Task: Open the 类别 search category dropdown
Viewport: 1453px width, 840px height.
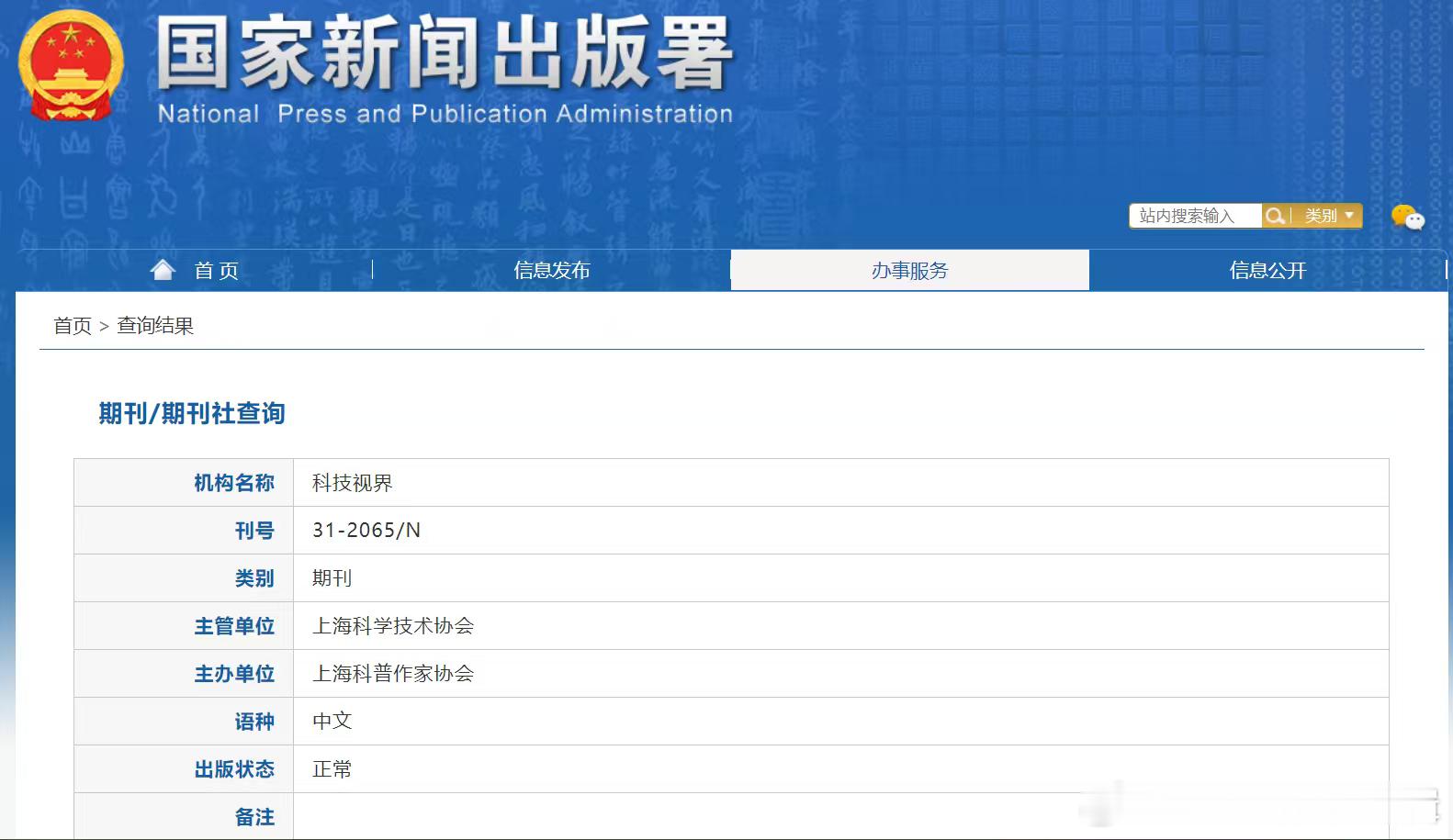Action: pyautogui.click(x=1329, y=216)
